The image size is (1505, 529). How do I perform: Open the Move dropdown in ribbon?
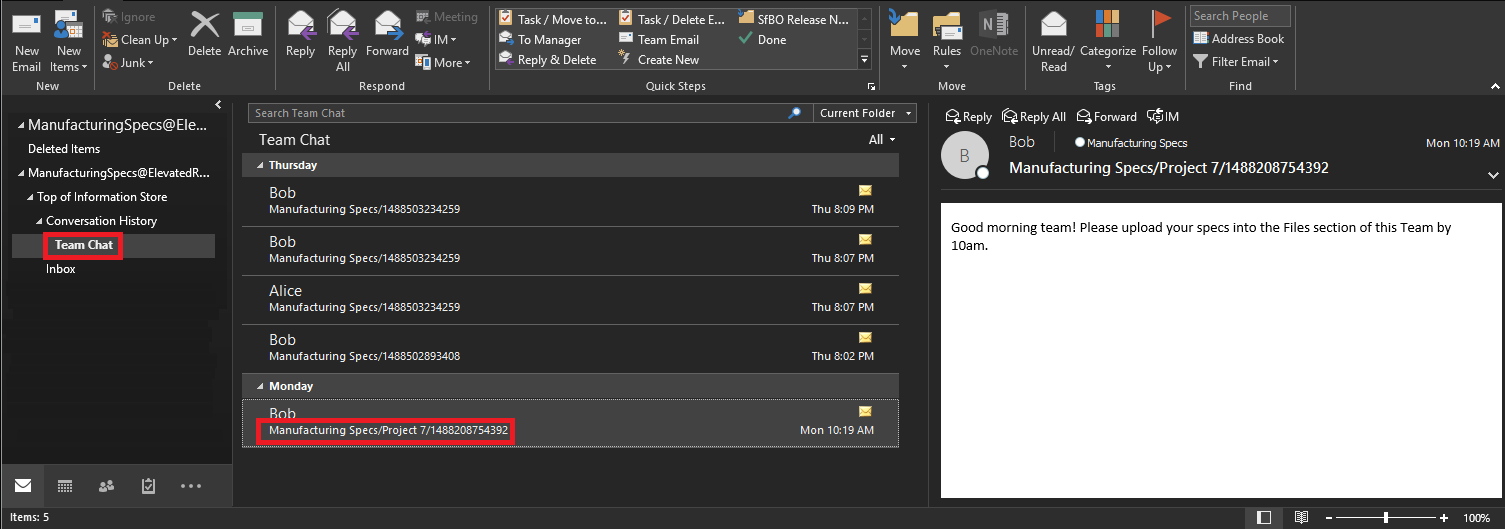tap(905, 40)
